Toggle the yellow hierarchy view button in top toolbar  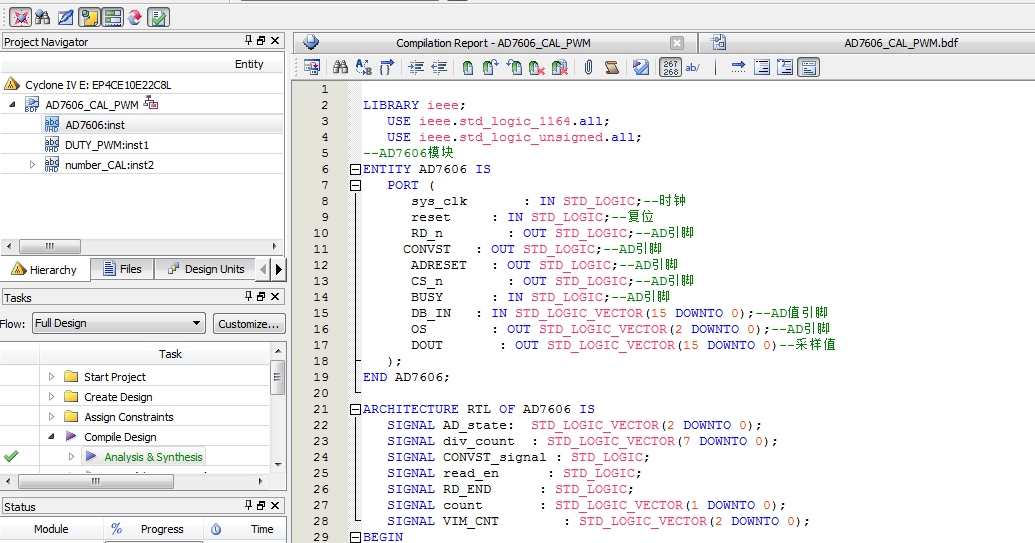pos(89,16)
